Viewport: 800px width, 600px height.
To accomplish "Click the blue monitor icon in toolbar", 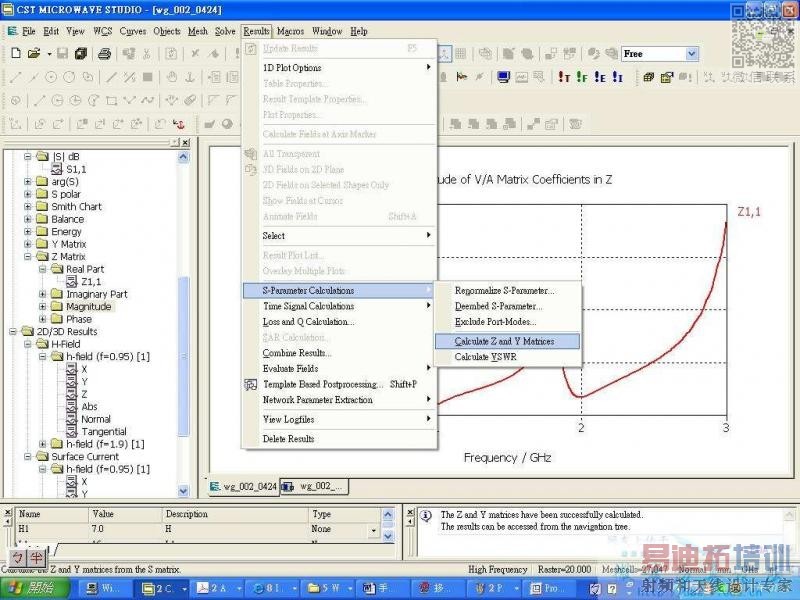I will (503, 77).
